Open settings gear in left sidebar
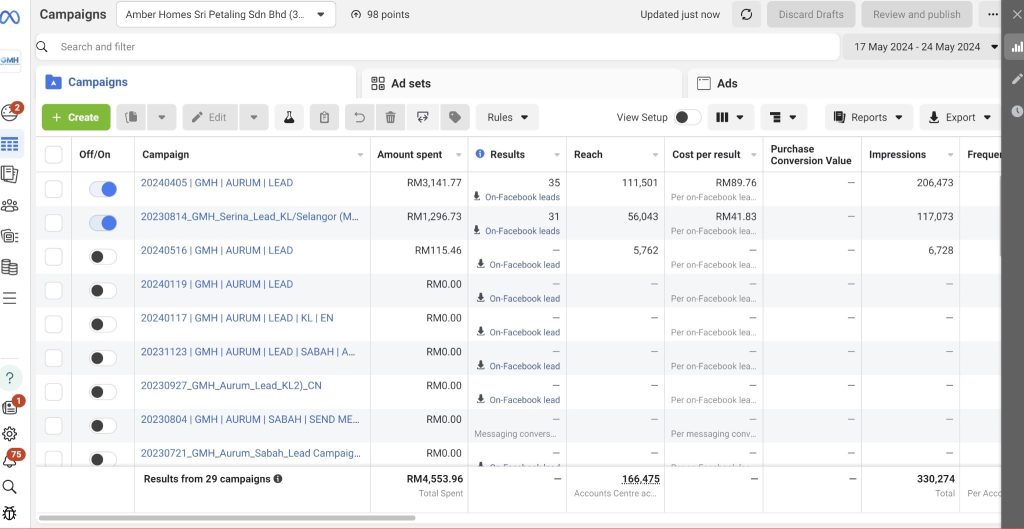The width and height of the screenshot is (1024, 529). coord(10,433)
